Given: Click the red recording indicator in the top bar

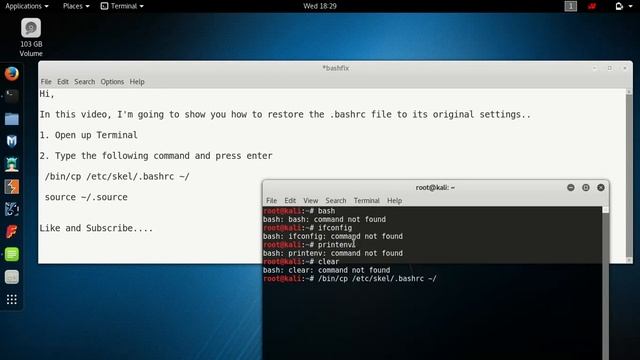Looking at the screenshot, I should click(x=592, y=6).
